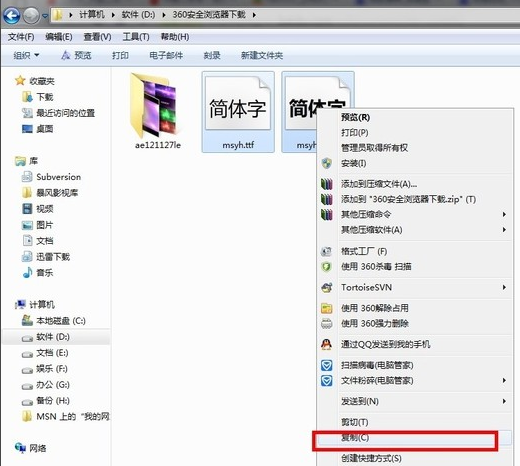Open the 暴风影视库 library
The image size is (520, 466).
[x=50, y=193]
